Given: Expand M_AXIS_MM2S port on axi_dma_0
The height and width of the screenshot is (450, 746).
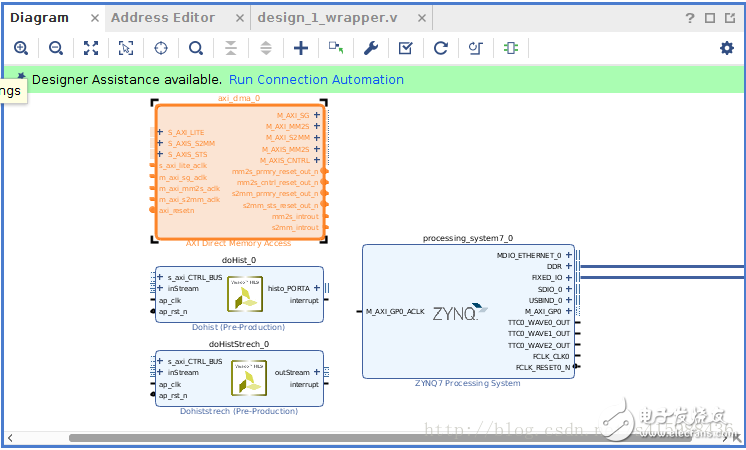Looking at the screenshot, I should [x=317, y=149].
